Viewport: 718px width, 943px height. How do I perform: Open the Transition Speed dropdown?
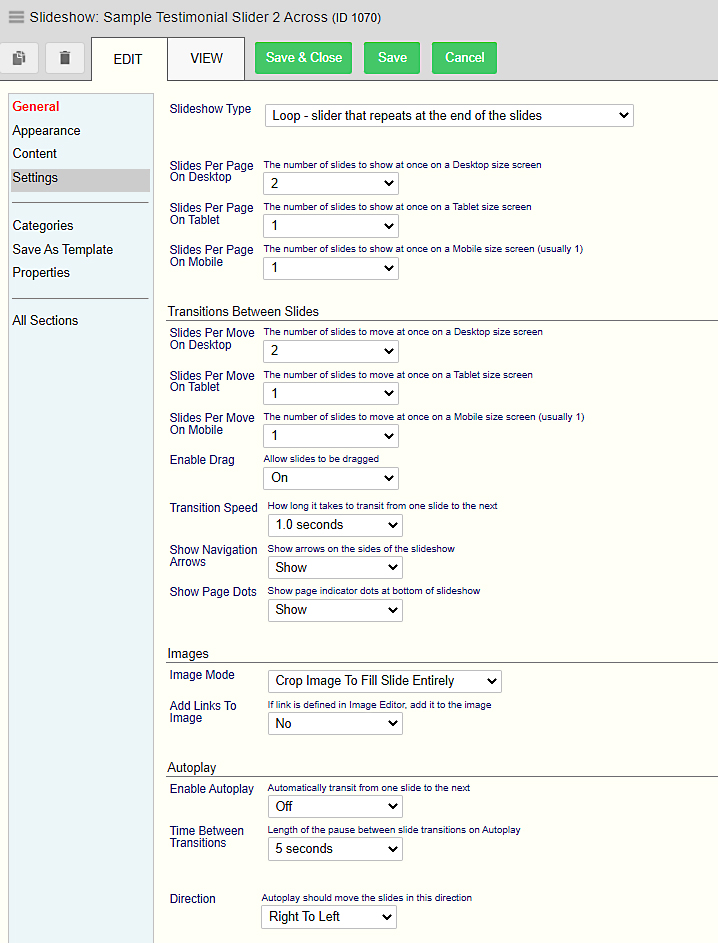[x=335, y=525]
